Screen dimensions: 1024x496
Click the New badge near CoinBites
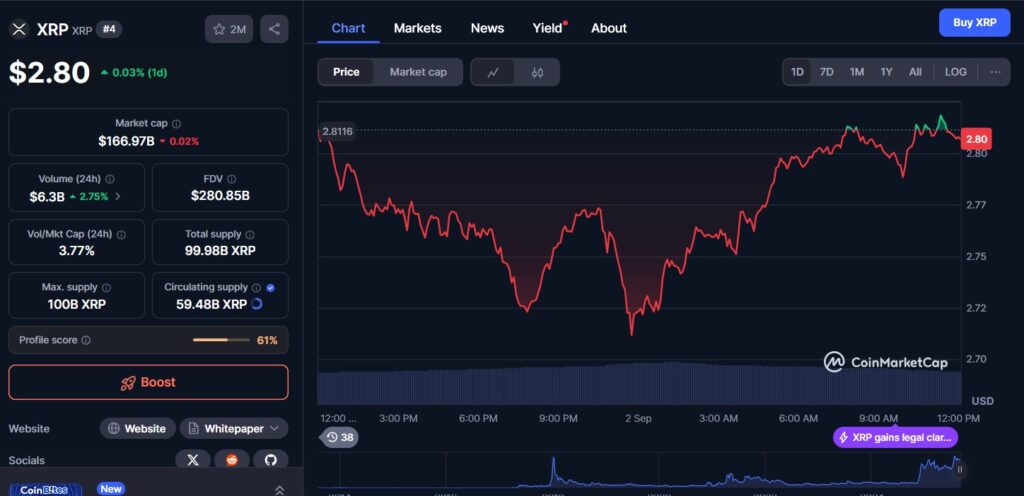point(110,489)
